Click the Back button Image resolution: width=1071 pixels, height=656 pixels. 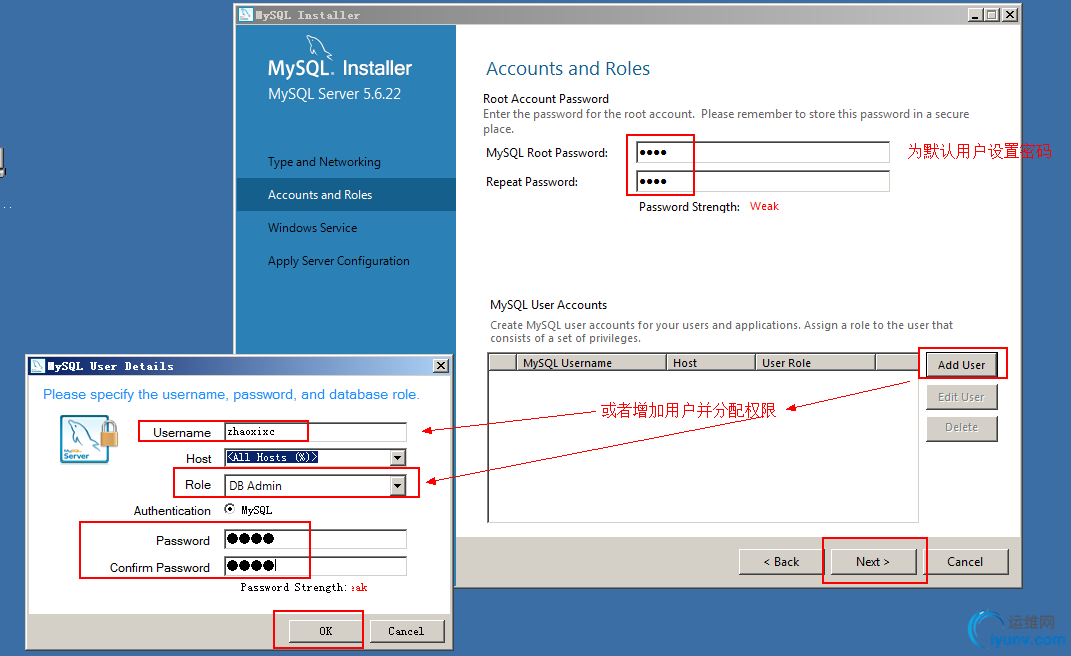tap(781, 562)
